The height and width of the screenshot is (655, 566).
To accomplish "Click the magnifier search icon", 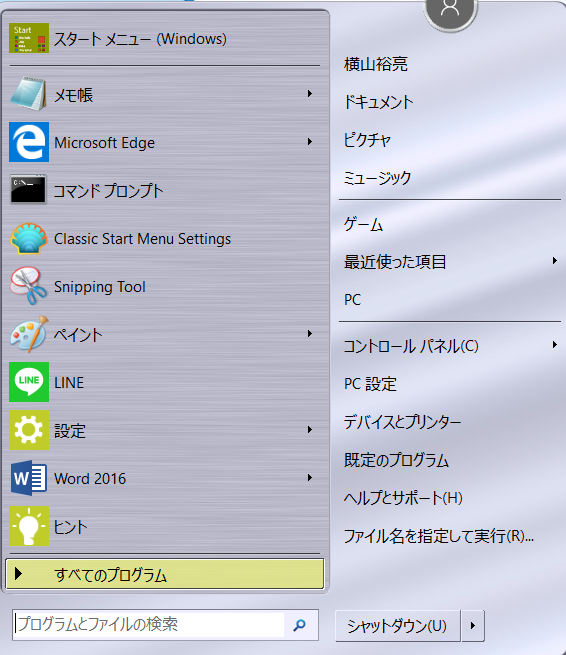I will [299, 625].
